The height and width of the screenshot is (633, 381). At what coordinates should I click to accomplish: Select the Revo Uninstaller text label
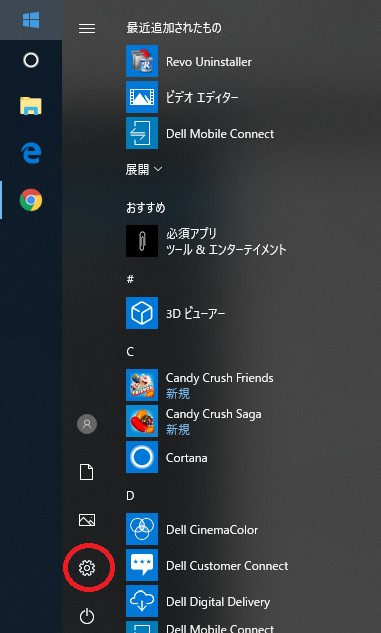click(209, 62)
